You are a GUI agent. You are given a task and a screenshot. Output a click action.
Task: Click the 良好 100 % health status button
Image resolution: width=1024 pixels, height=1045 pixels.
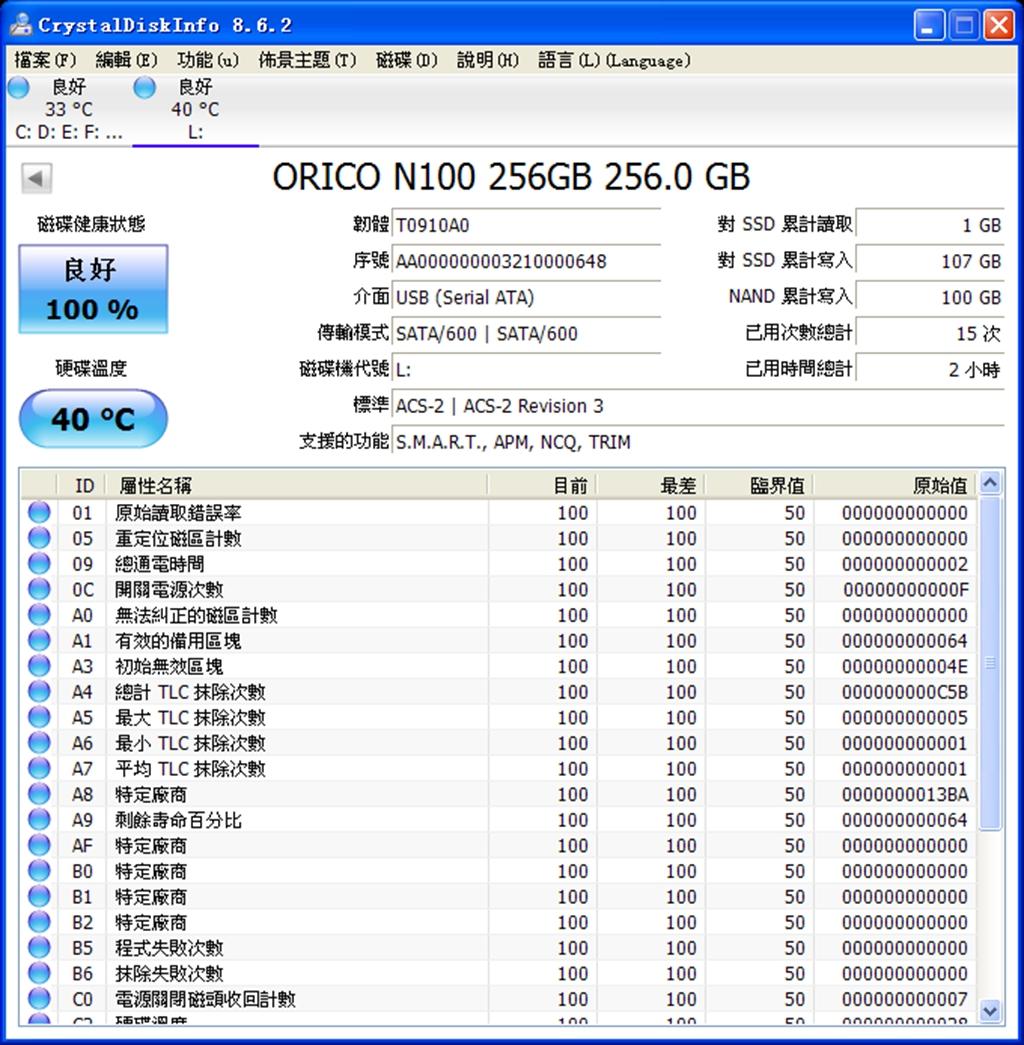93,290
